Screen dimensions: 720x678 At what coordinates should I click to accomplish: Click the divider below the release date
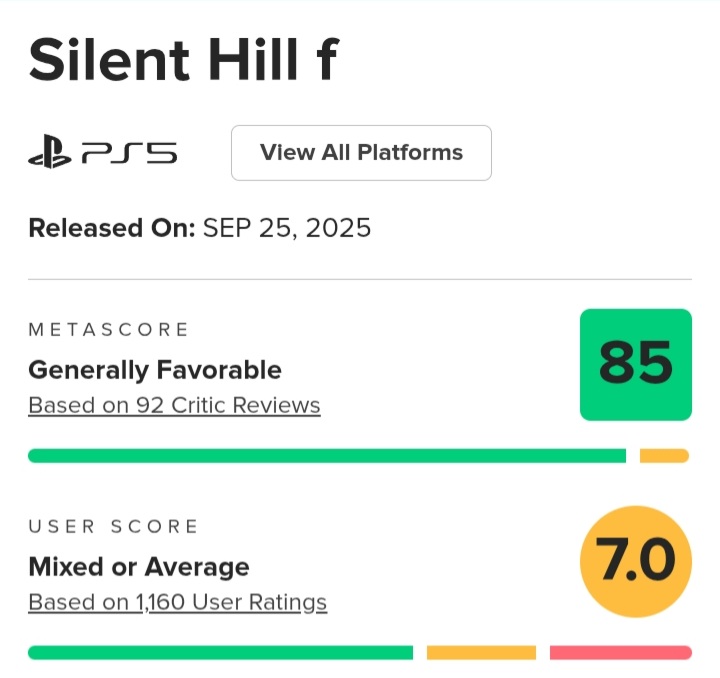pyautogui.click(x=359, y=279)
